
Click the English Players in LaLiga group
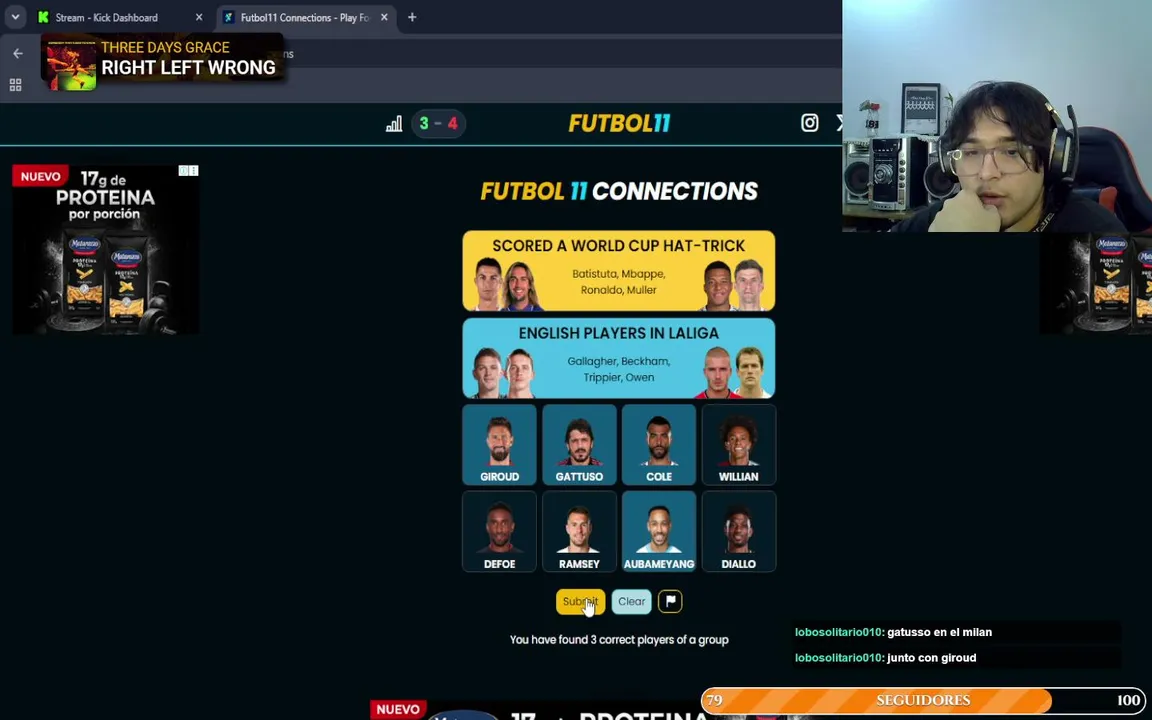619,358
